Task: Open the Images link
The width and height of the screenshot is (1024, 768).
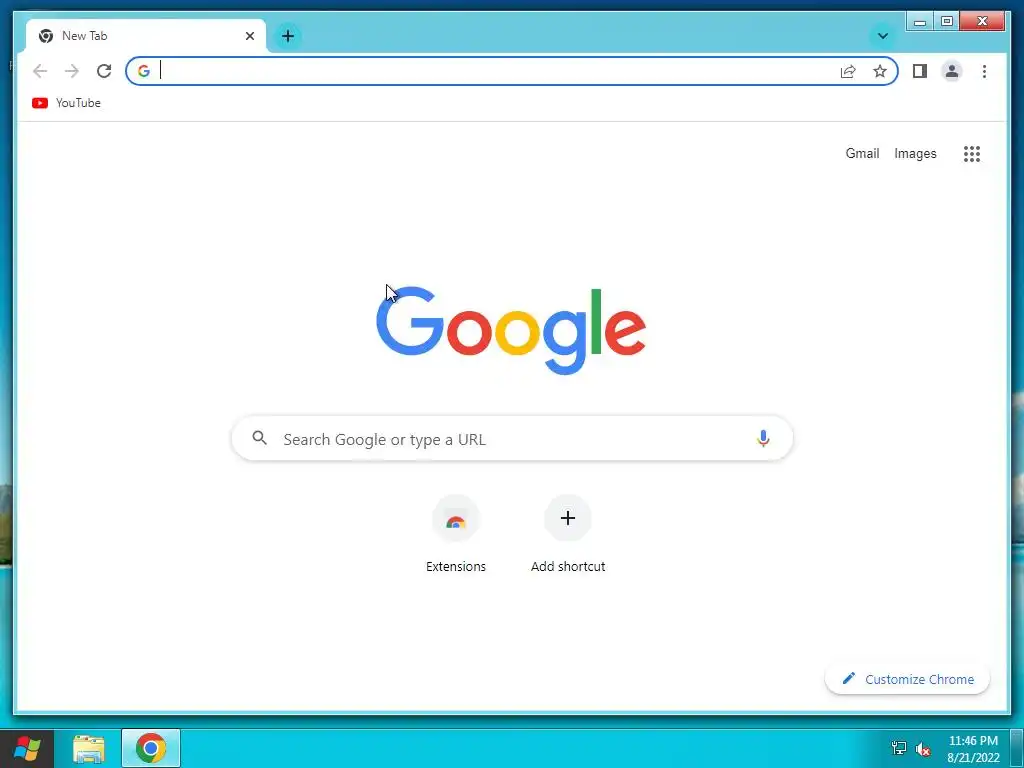Action: click(x=915, y=153)
